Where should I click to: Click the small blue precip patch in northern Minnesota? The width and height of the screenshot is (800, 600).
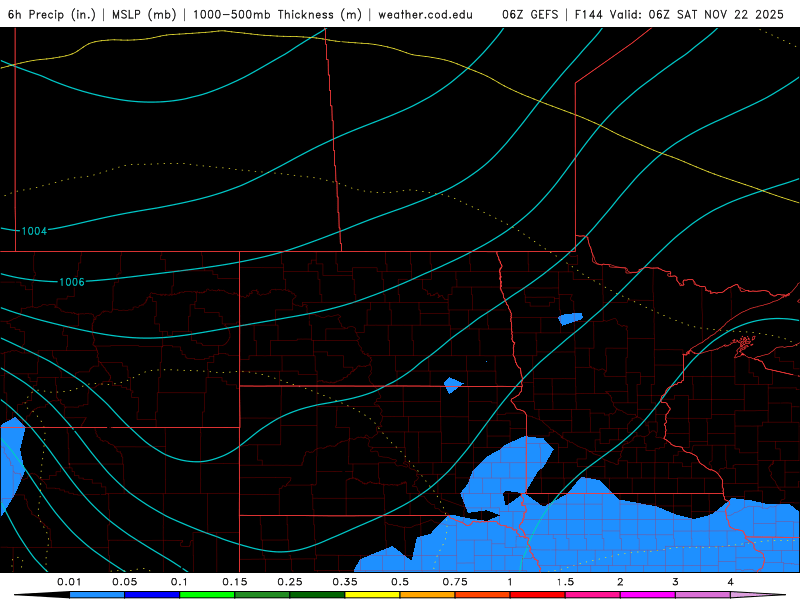click(570, 319)
